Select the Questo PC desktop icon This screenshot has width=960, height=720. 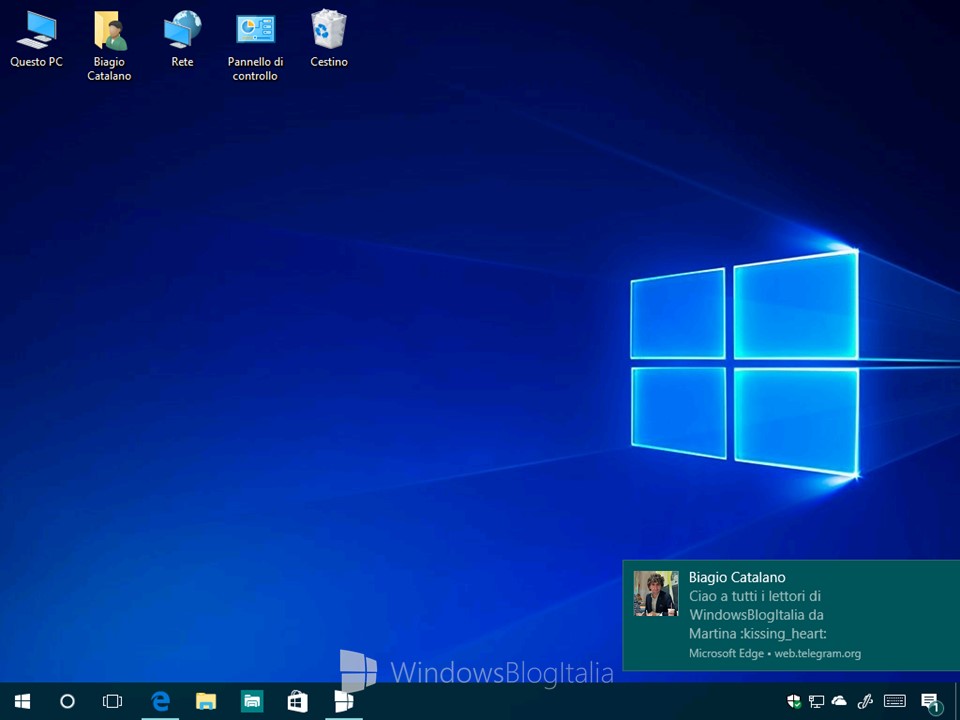(x=36, y=38)
